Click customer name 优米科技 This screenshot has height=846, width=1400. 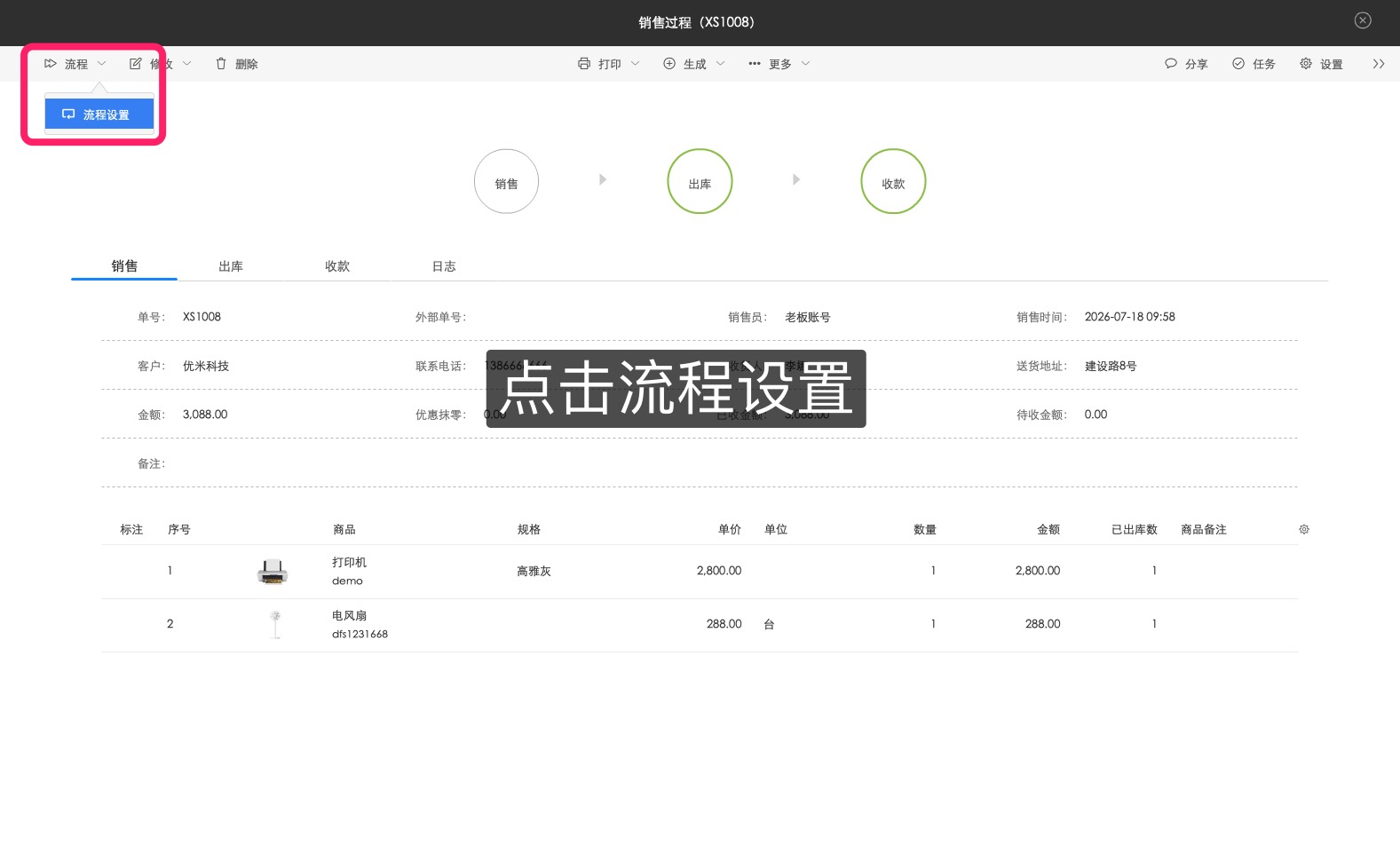coord(206,366)
